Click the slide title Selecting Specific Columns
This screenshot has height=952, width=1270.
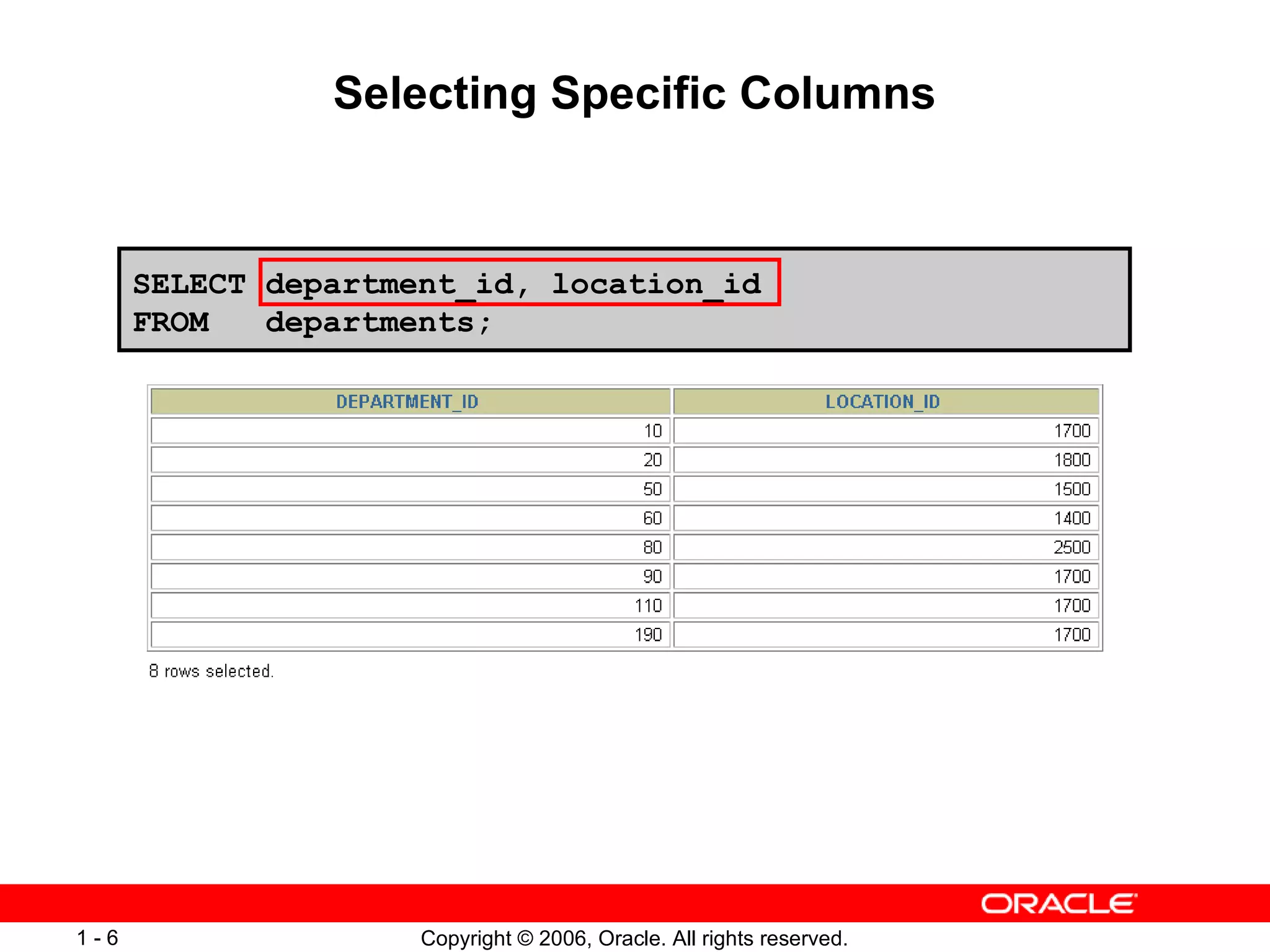point(634,93)
